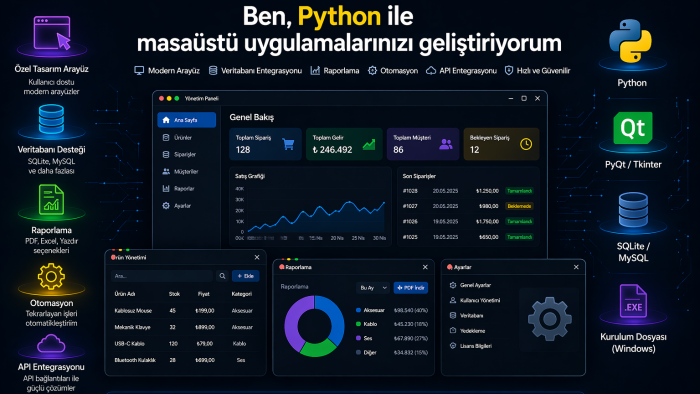
Task: Click the people icon on Toplam Müşteri
Action: tap(446, 144)
